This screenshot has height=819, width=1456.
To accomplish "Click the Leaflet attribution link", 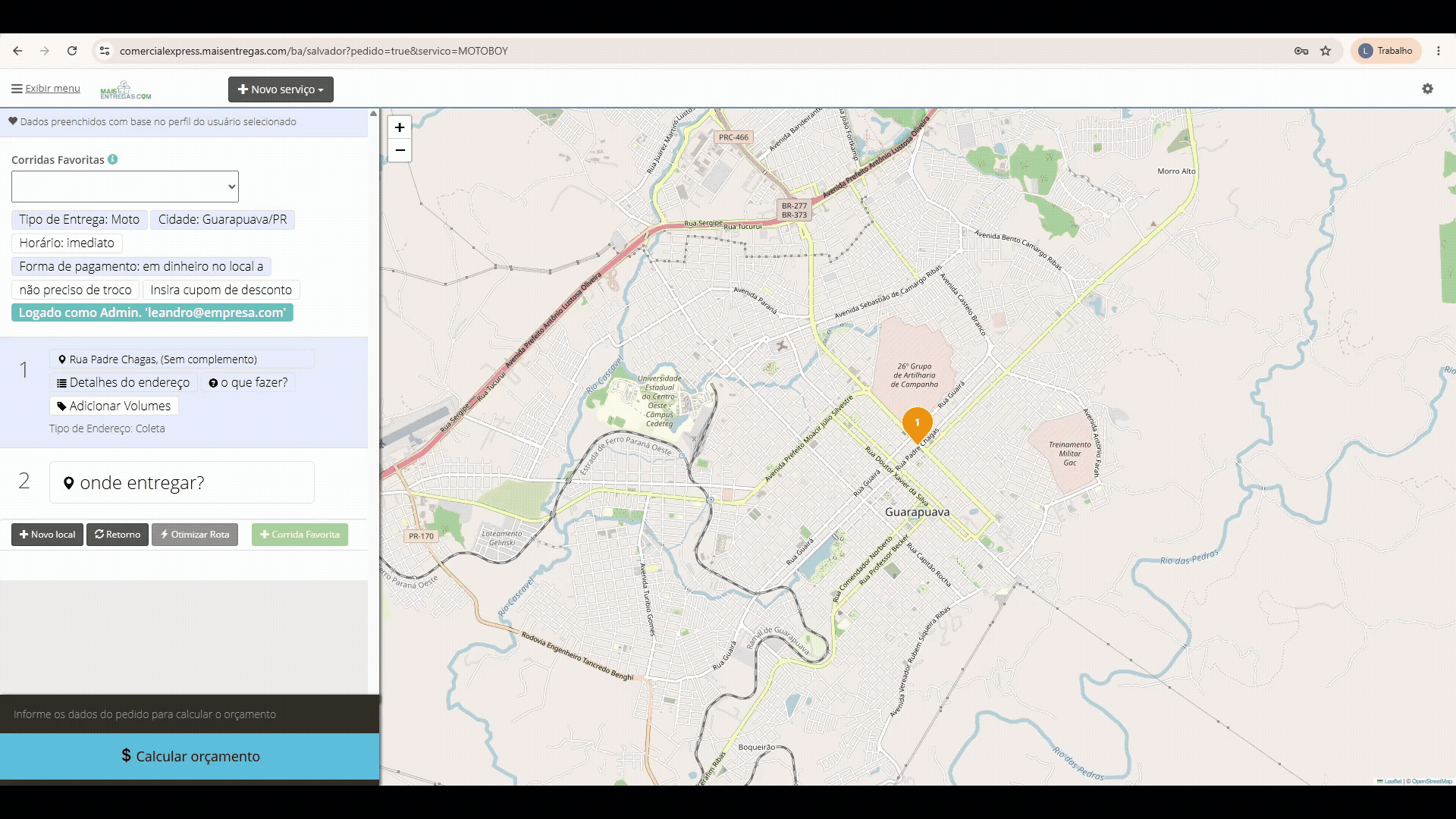I will coord(1389,781).
